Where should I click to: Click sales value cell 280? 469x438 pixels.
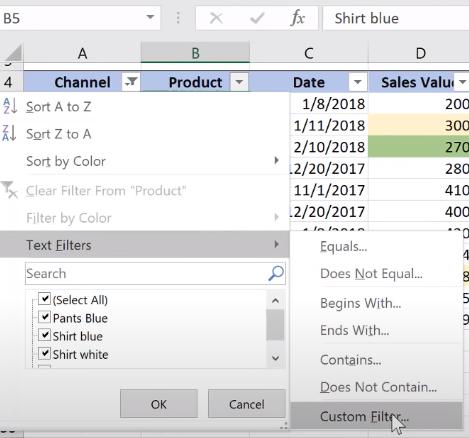(419, 168)
